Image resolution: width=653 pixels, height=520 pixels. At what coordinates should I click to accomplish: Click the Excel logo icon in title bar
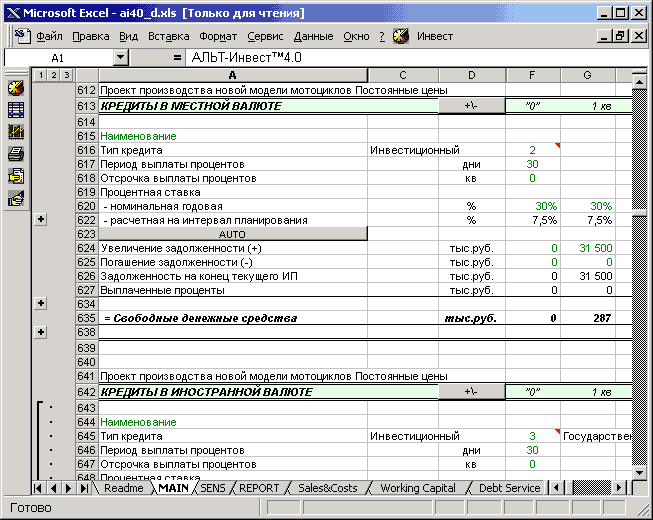pyautogui.click(x=13, y=13)
